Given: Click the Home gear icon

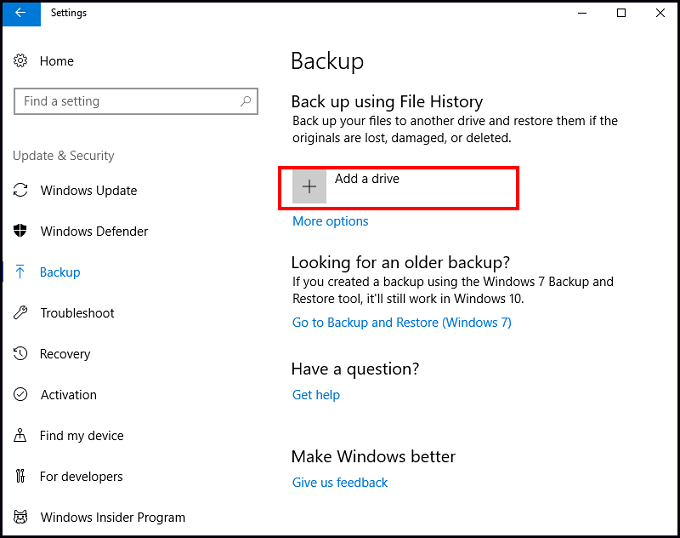Looking at the screenshot, I should (20, 61).
